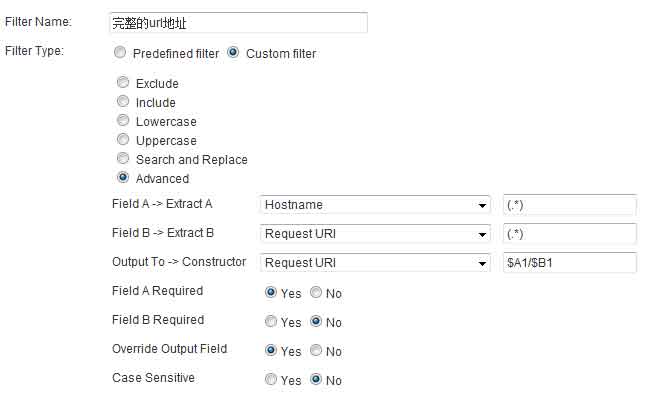
Task: Select the Uppercase radio option
Action: click(x=124, y=140)
